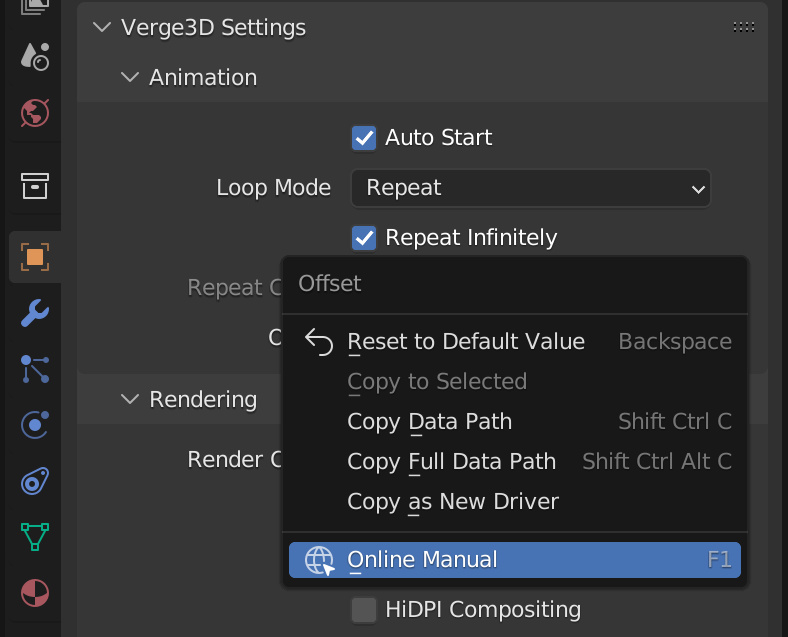Show the Object Constraints tab
Screen dimensions: 788x637
[x=35, y=482]
